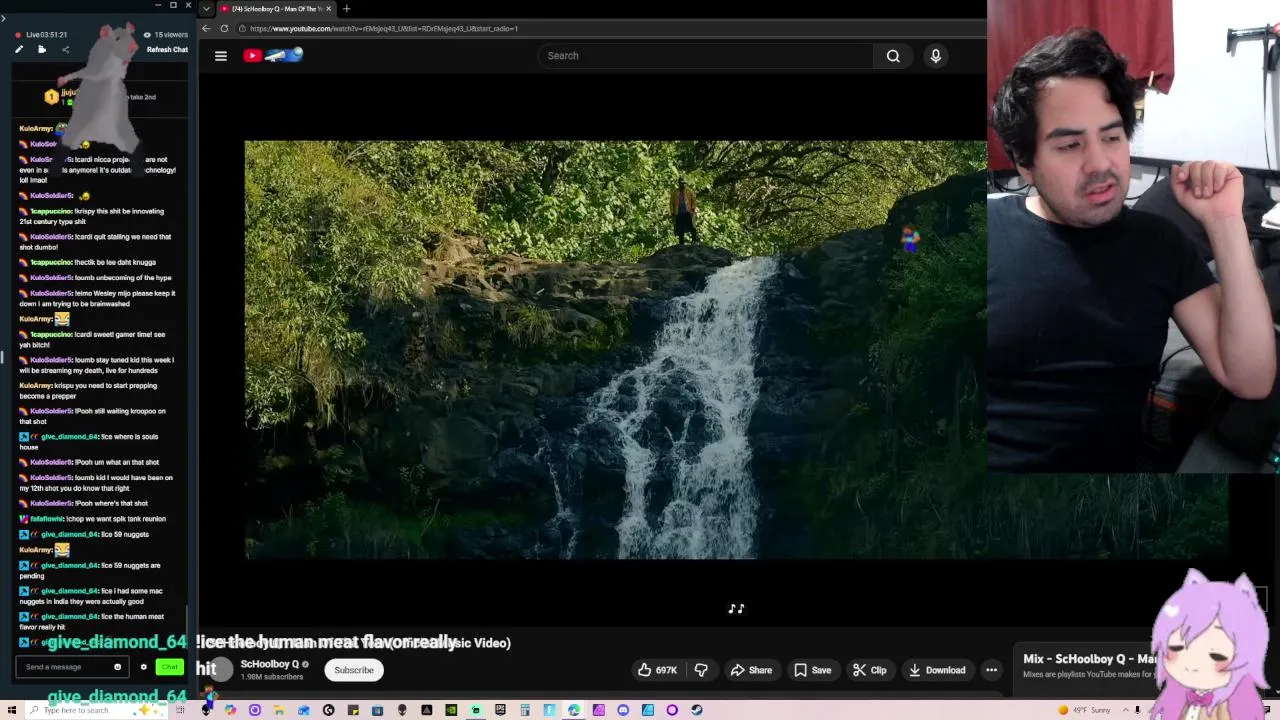Viewport: 1280px width, 720px height.
Task: Go back with the browser back arrow
Action: [x=207, y=28]
